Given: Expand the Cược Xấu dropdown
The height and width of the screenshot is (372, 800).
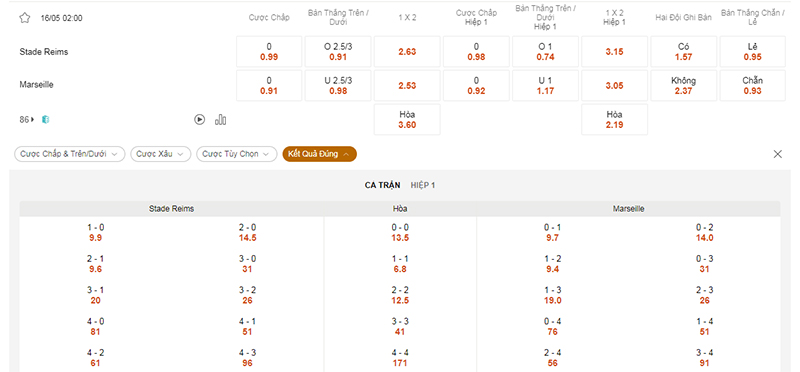Looking at the screenshot, I should coord(161,154).
